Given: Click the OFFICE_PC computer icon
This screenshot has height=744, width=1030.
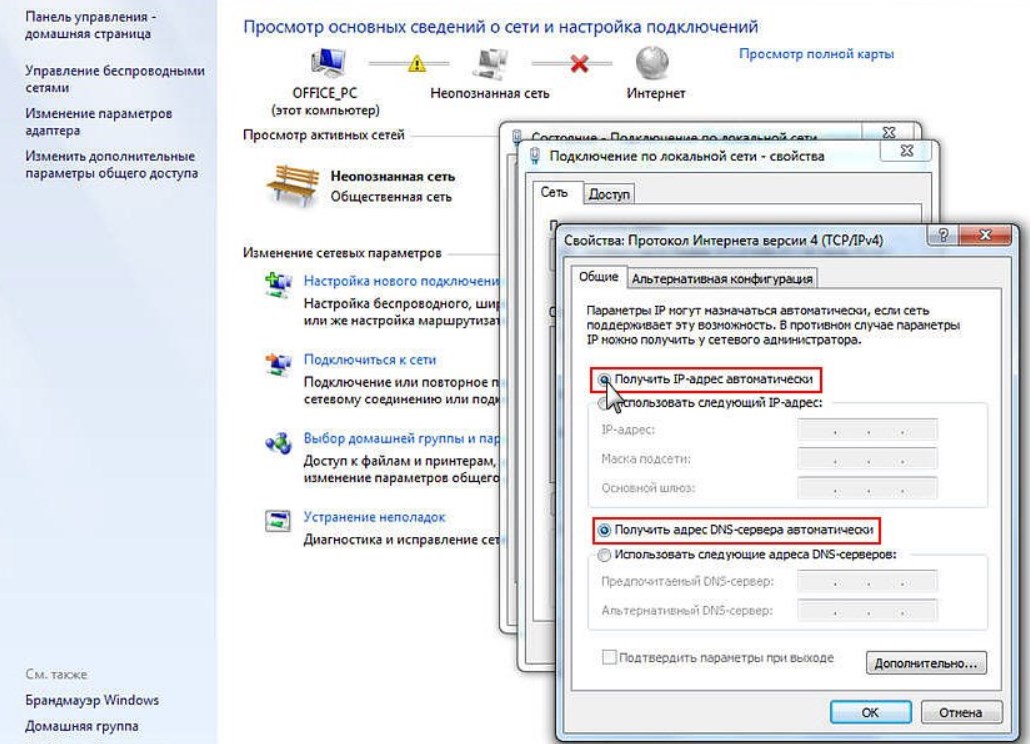Looking at the screenshot, I should point(327,63).
